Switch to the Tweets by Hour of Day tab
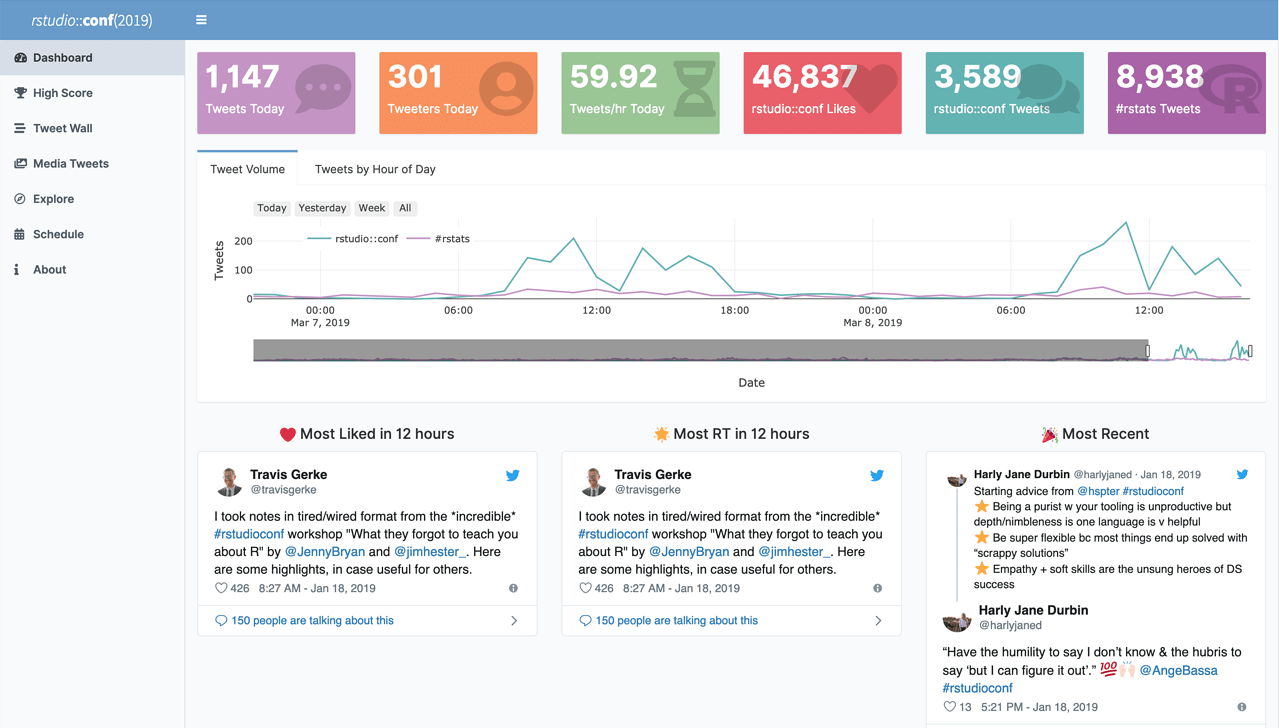 coord(375,169)
